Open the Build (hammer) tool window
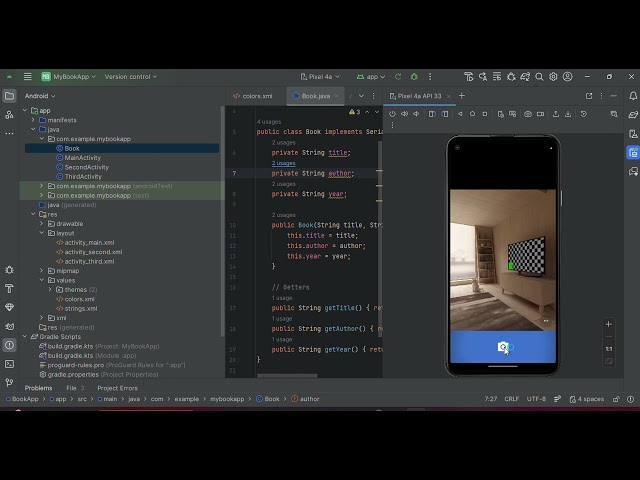Screen dimensions: 640x480 [9, 289]
